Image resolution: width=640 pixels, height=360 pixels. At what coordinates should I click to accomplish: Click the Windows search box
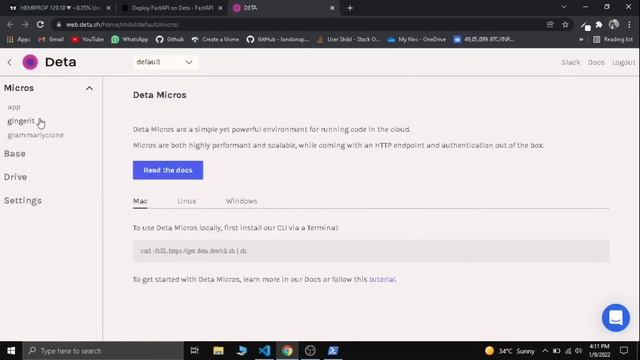103,351
